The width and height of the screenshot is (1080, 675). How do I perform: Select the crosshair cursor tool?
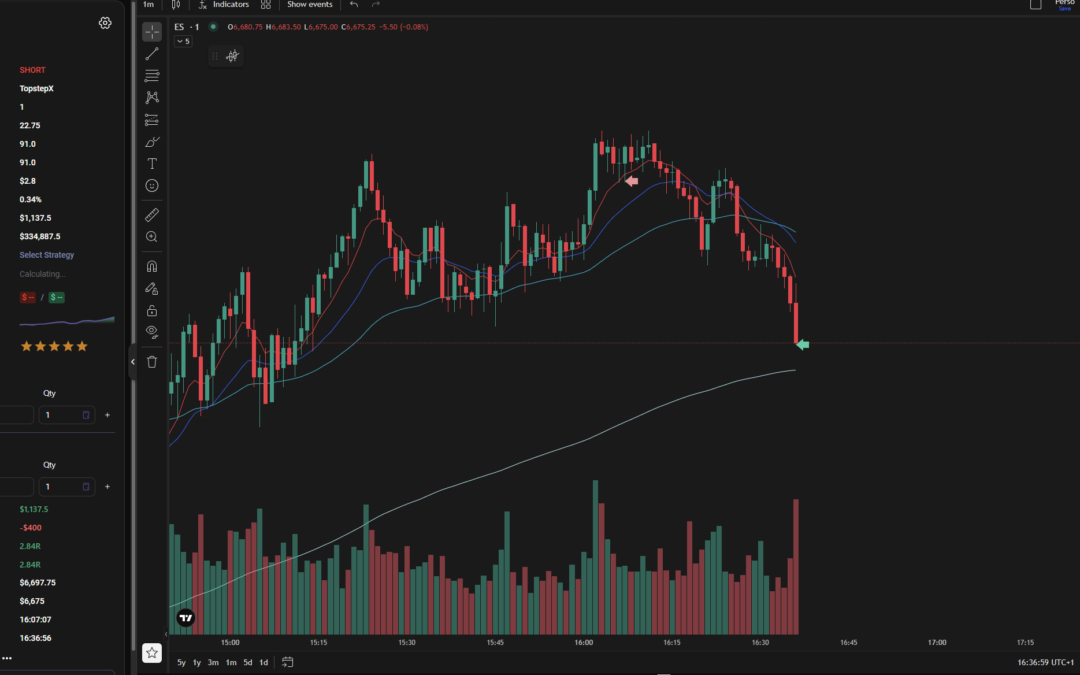pos(151,31)
